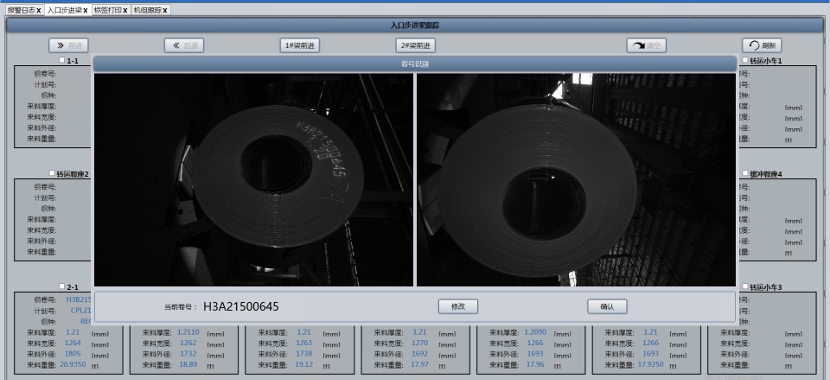830x380 pixels.
Task: Click the 修改 button in dialog
Action: pyautogui.click(x=458, y=306)
